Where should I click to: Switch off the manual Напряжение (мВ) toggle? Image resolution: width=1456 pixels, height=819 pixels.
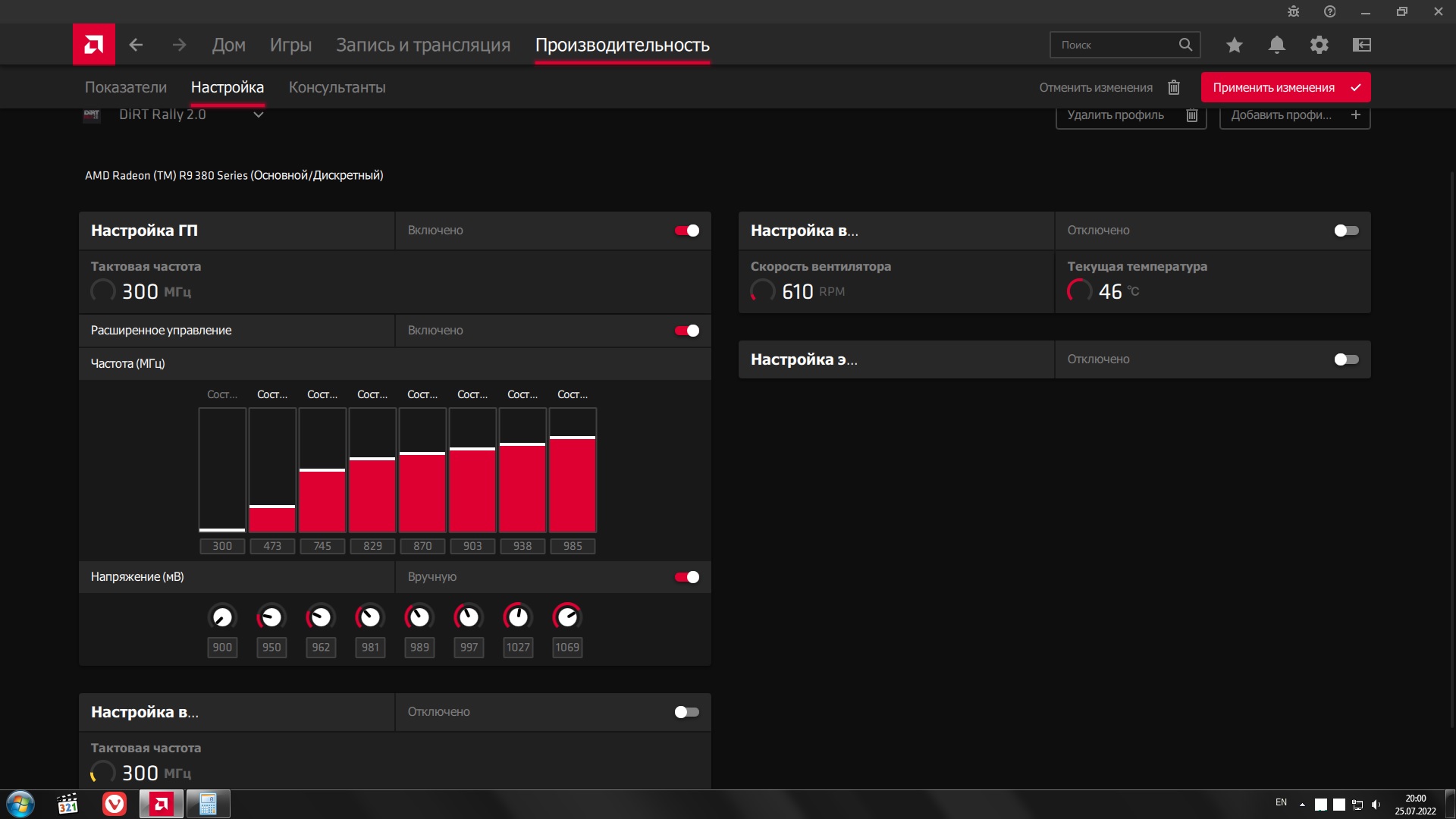(687, 577)
